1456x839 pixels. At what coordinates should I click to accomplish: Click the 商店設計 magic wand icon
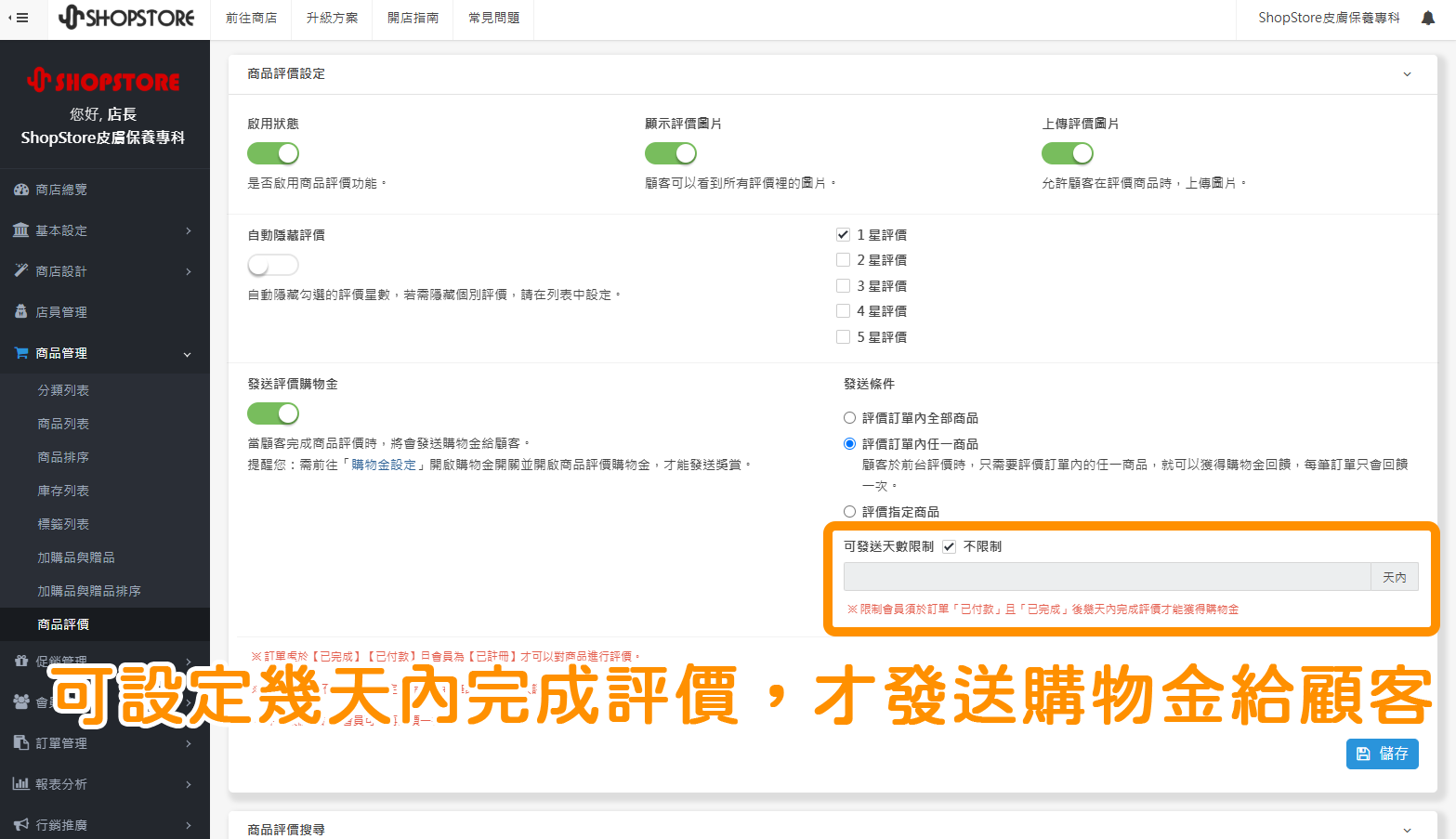[21, 271]
